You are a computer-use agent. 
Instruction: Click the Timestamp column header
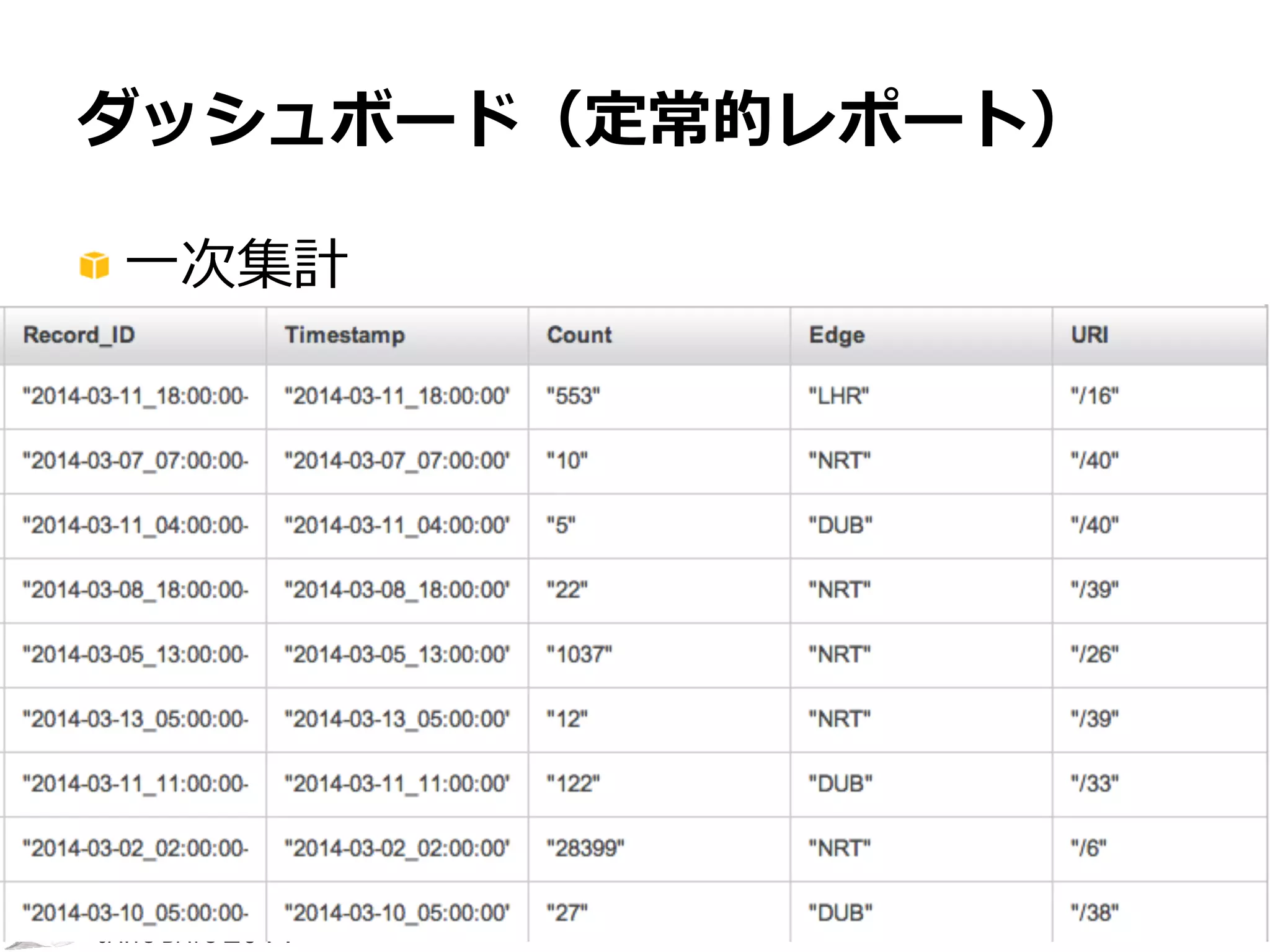(397, 335)
